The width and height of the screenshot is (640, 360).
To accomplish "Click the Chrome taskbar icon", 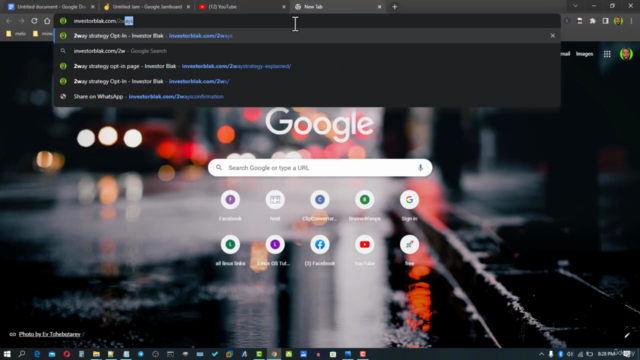I will [274, 354].
